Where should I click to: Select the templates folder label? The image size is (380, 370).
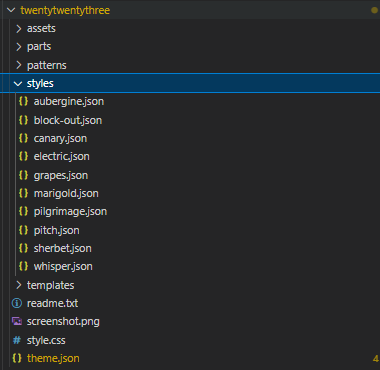point(51,286)
